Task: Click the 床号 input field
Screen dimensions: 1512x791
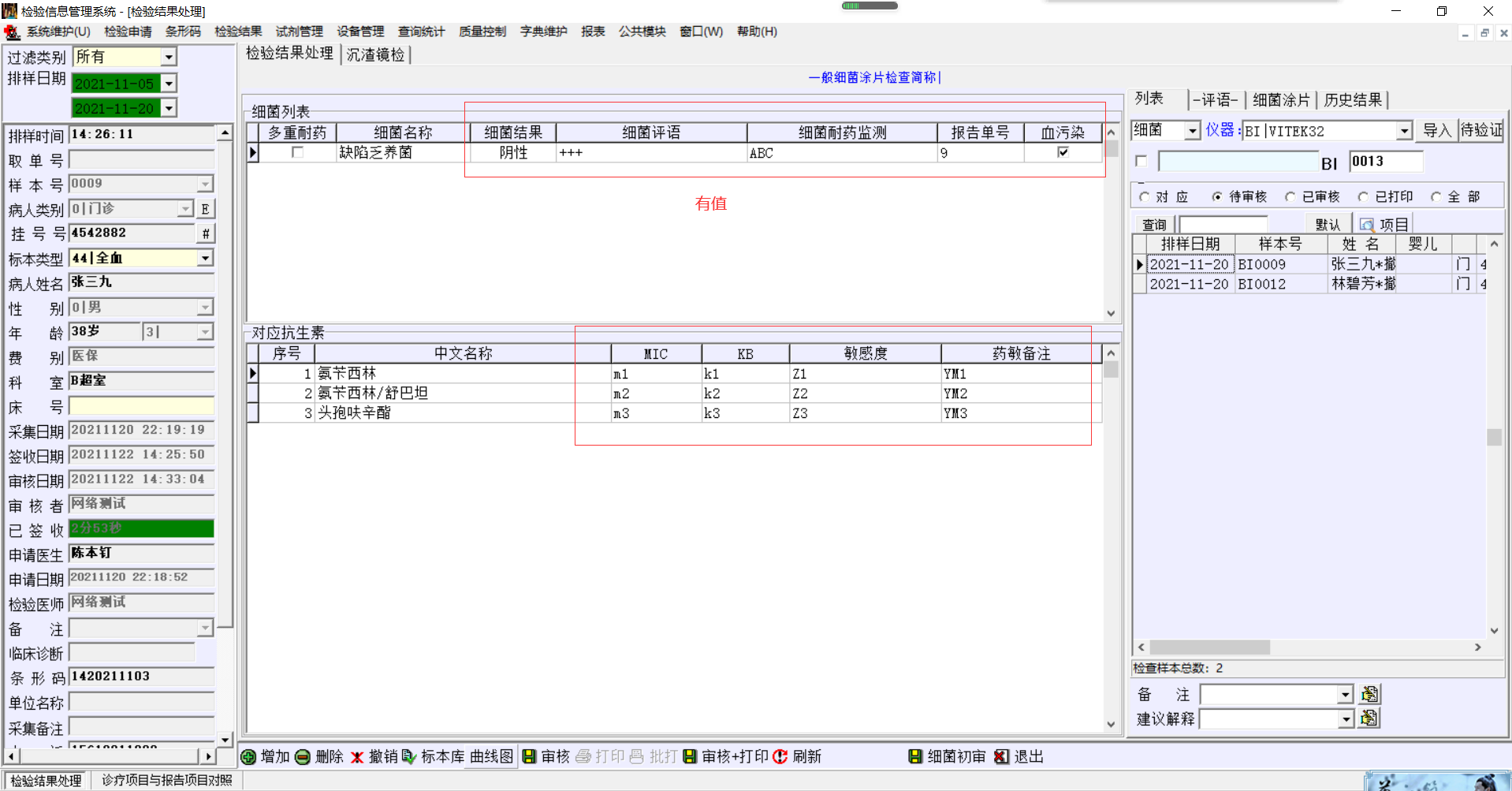Action: coord(142,406)
